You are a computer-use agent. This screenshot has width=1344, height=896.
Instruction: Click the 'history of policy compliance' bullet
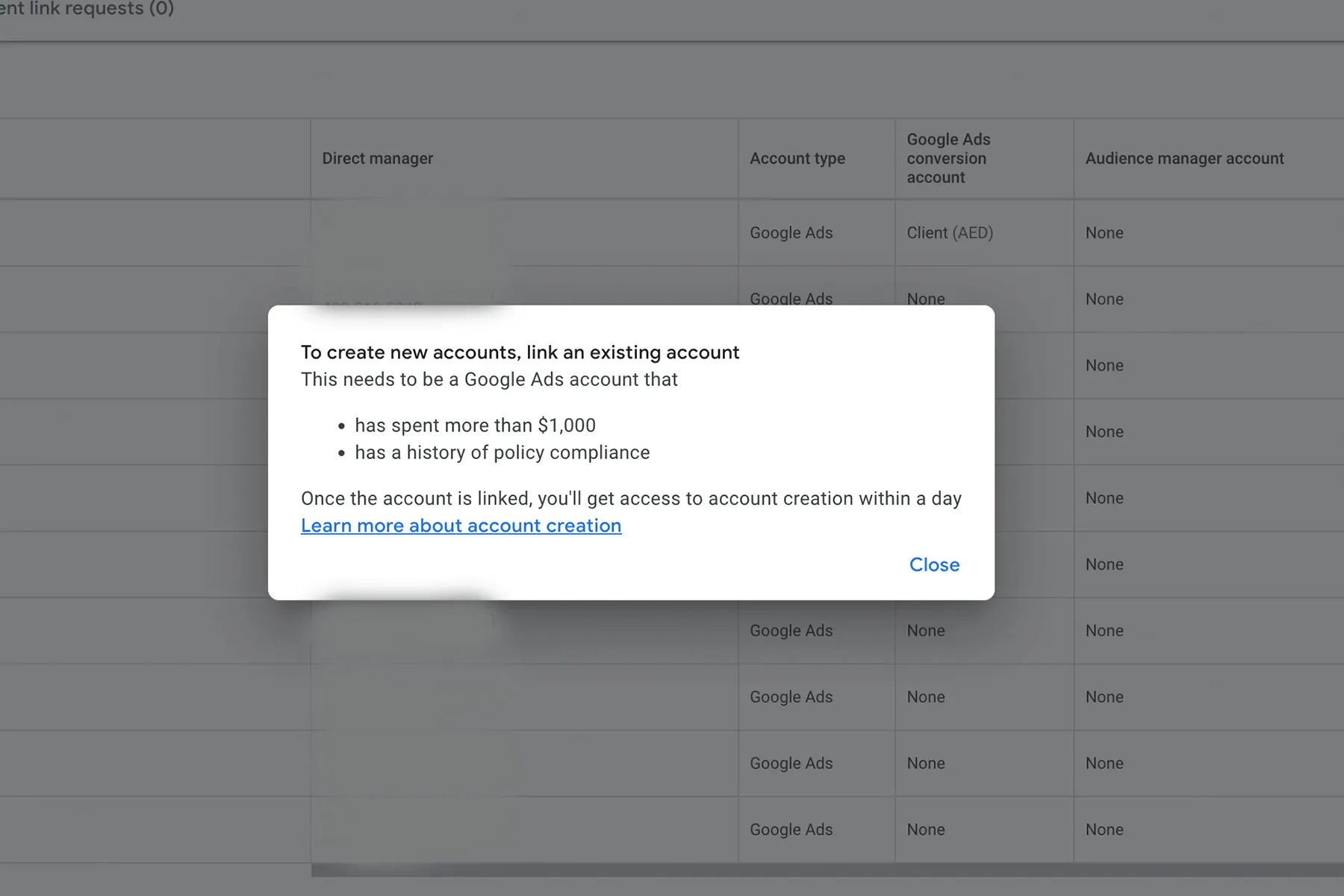click(x=502, y=452)
